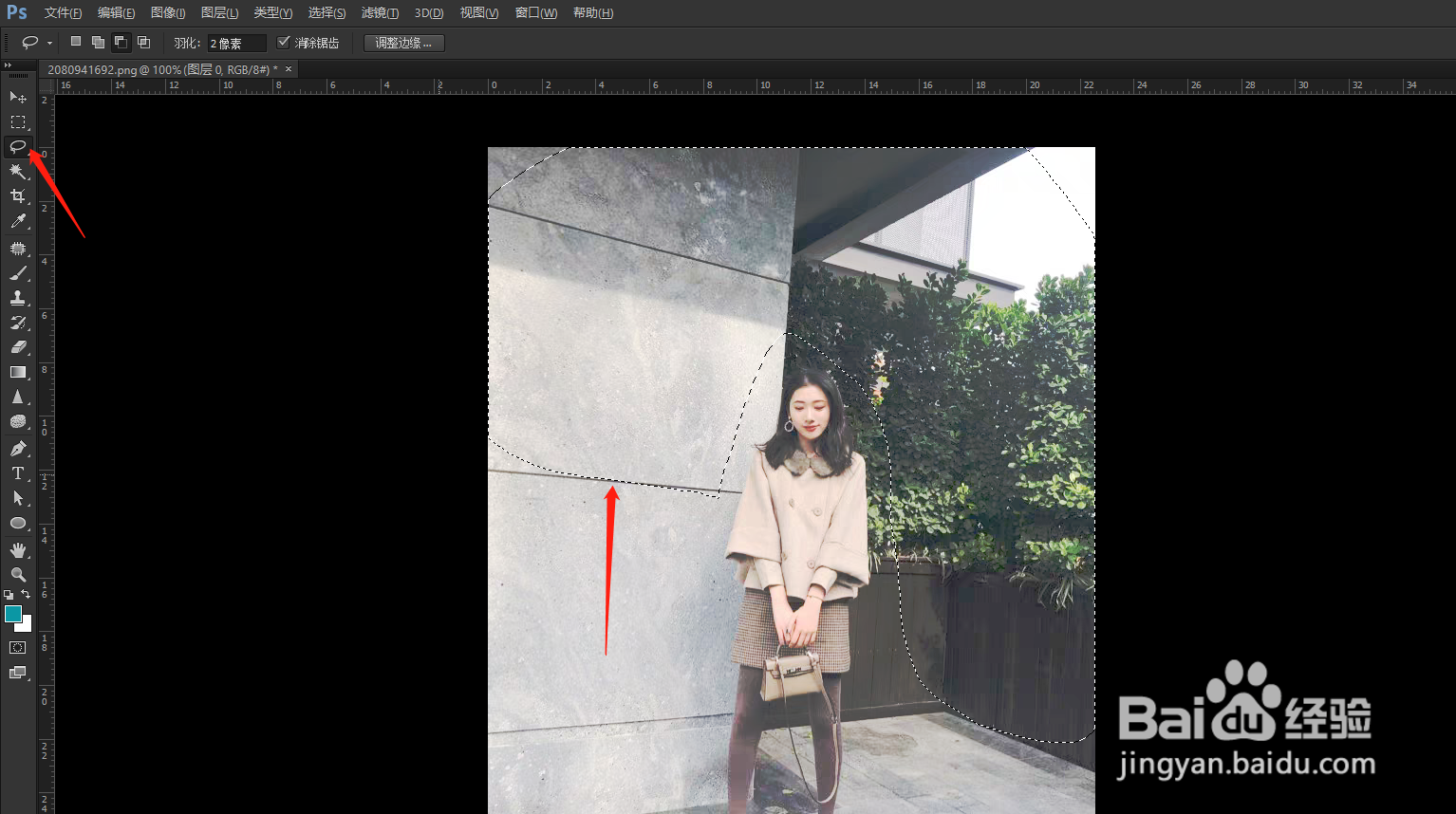Select the Eraser tool
The height and width of the screenshot is (814, 1456).
[x=17, y=346]
